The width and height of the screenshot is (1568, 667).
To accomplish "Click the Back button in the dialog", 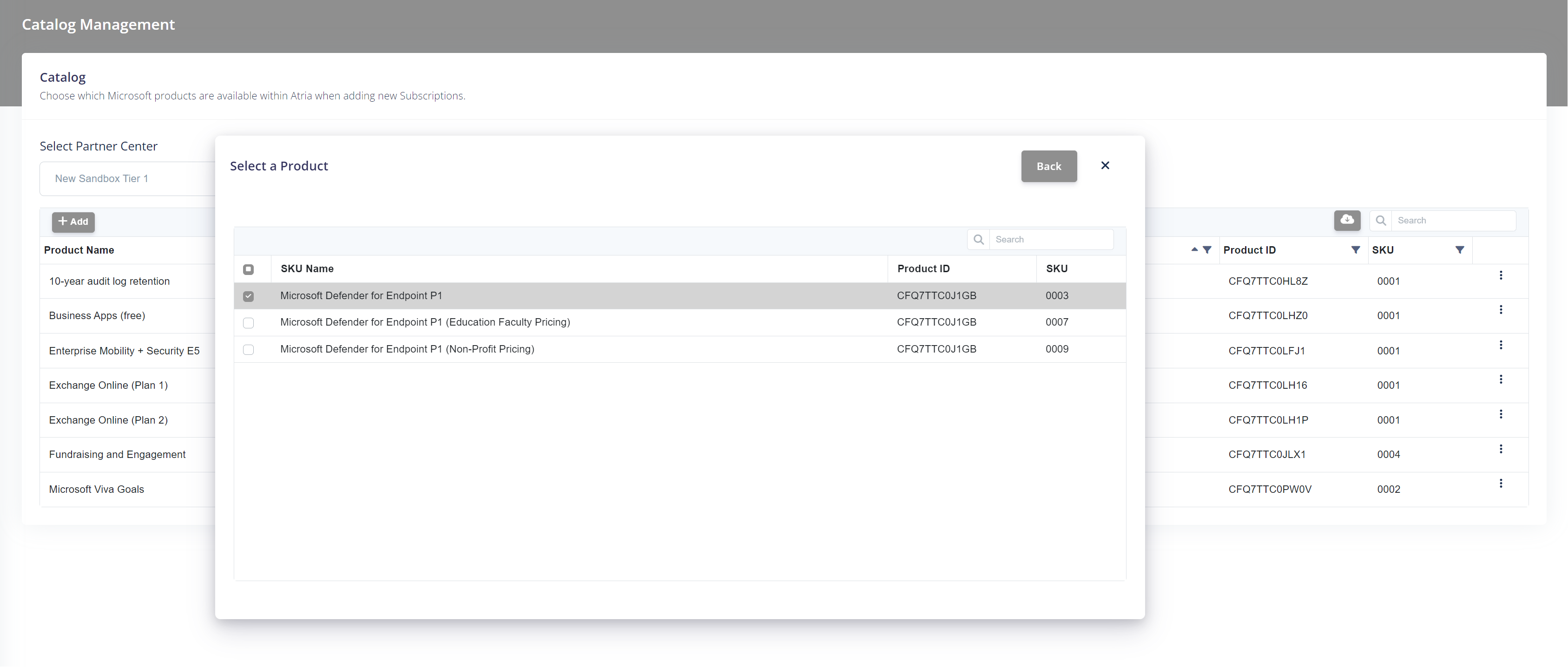I will pos(1049,166).
